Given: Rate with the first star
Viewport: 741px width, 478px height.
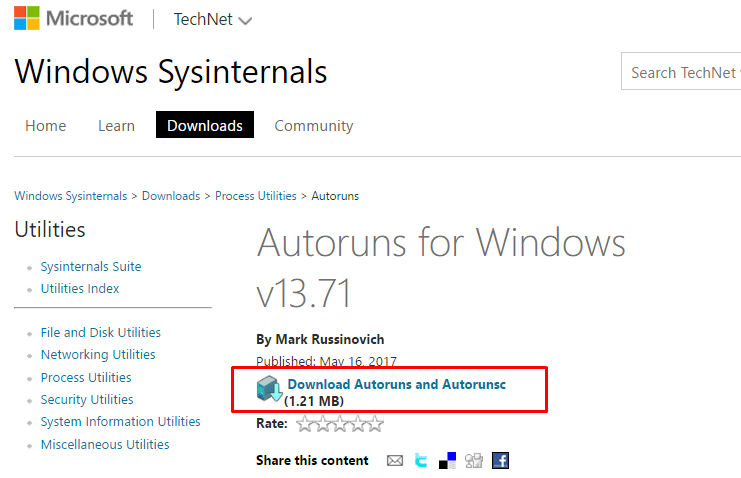Looking at the screenshot, I should (x=305, y=424).
